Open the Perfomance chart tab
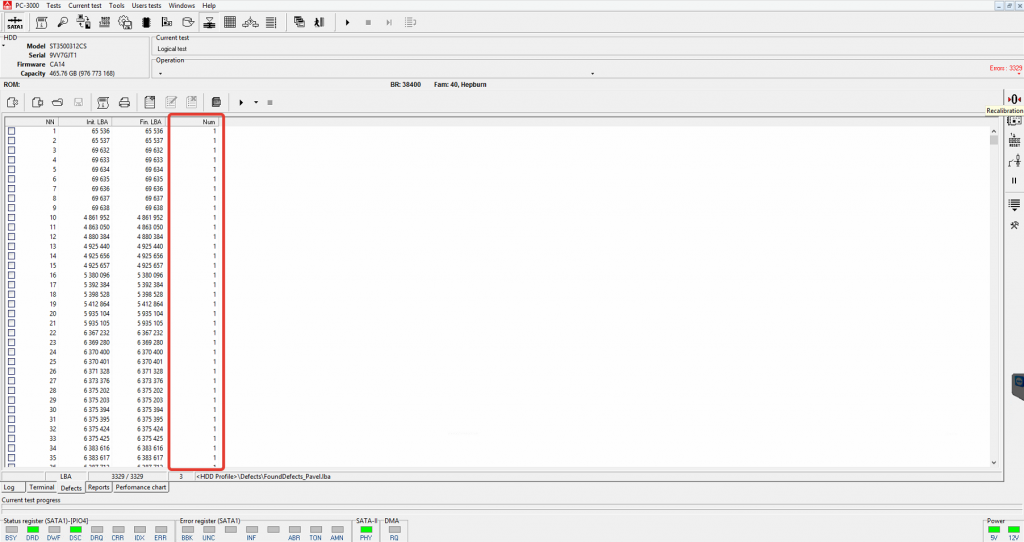This screenshot has width=1024, height=542. point(140,487)
